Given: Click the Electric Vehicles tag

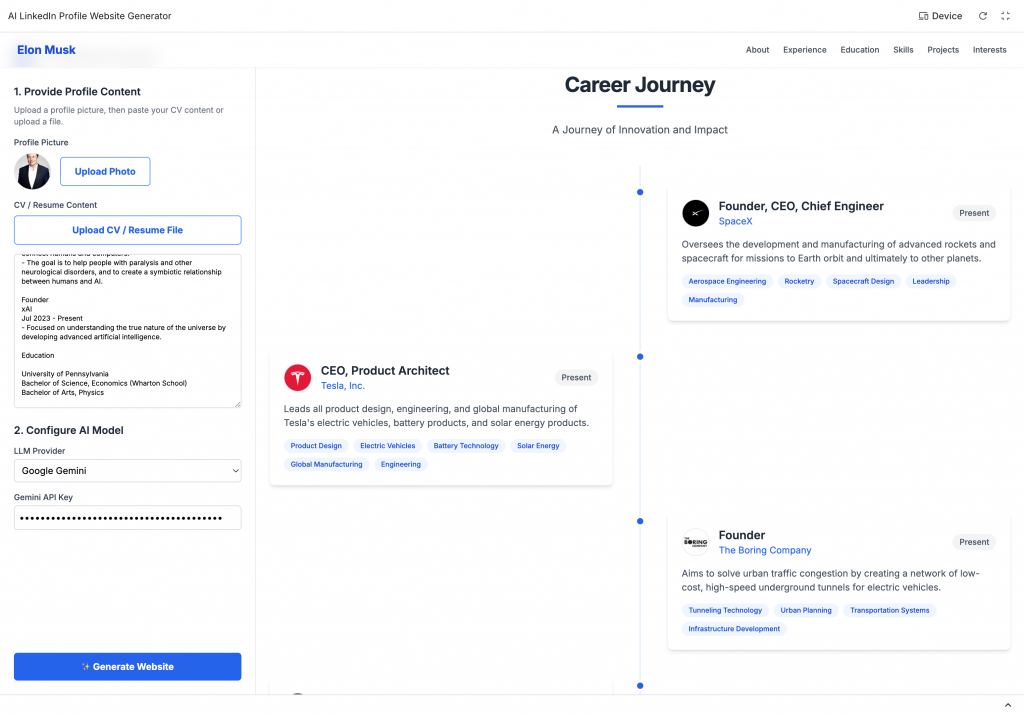Looking at the screenshot, I should [x=387, y=446].
